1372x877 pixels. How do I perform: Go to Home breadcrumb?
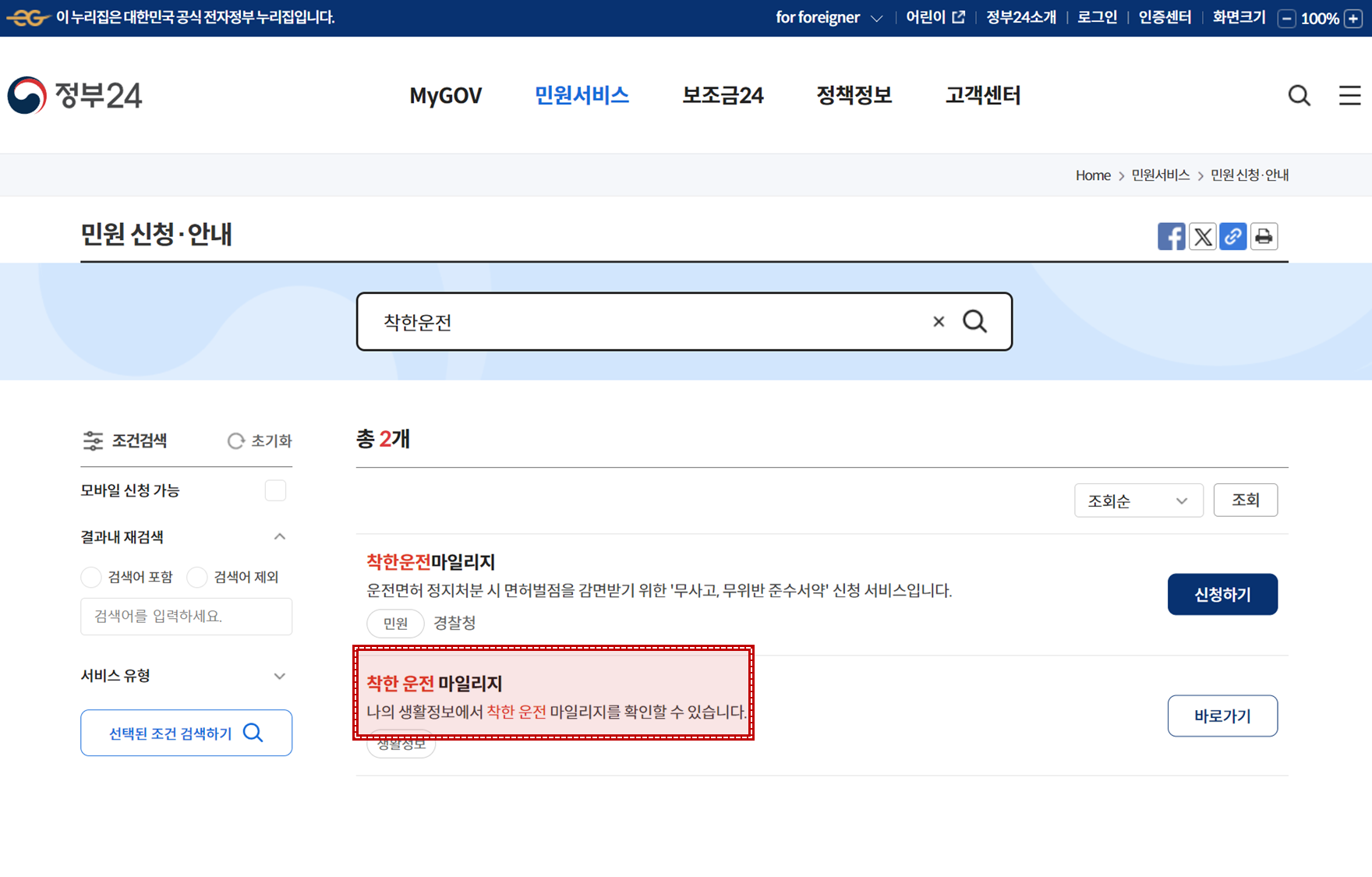[1093, 175]
